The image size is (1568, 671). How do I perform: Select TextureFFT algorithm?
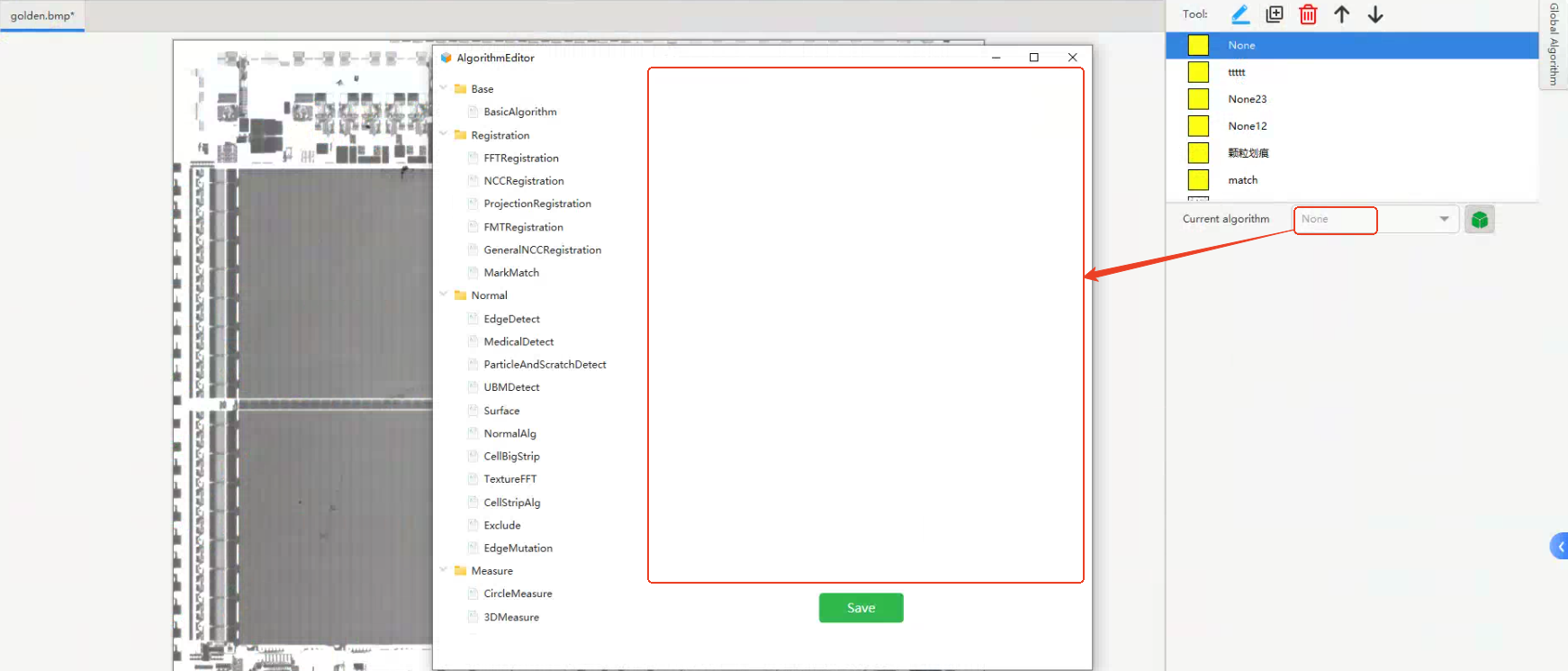[x=509, y=479]
